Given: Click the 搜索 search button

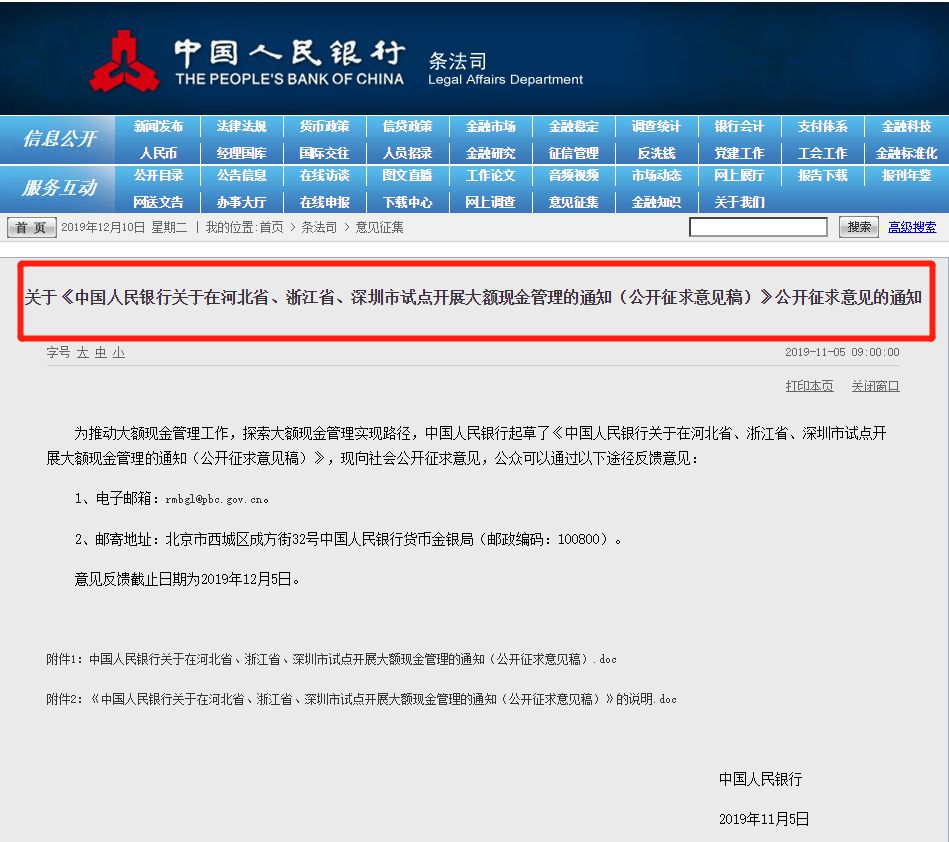Looking at the screenshot, I should [858, 226].
